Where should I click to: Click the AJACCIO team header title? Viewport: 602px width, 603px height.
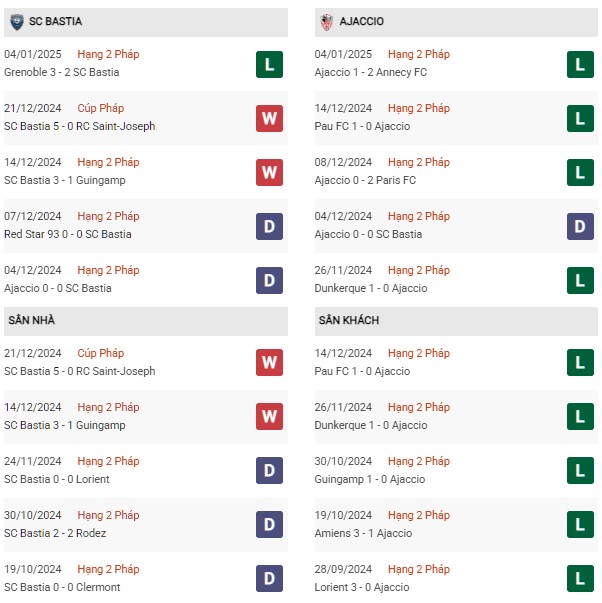coord(362,21)
